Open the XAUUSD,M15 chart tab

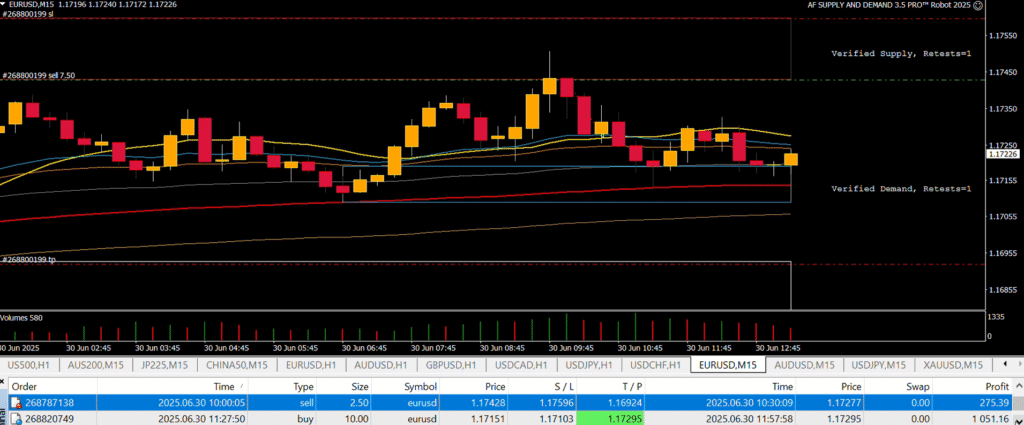pyautogui.click(x=951, y=365)
